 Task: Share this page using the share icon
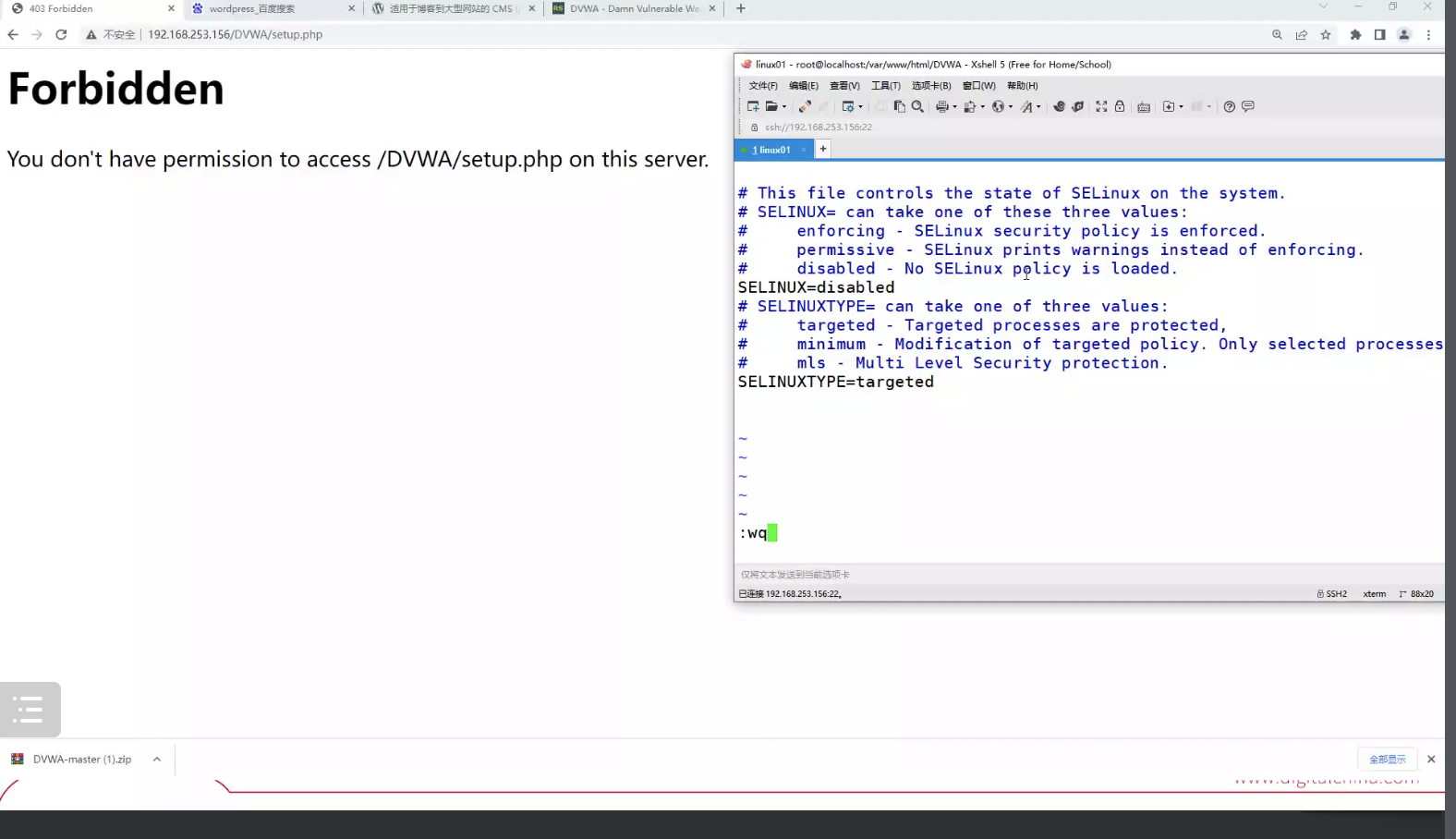click(x=1302, y=35)
